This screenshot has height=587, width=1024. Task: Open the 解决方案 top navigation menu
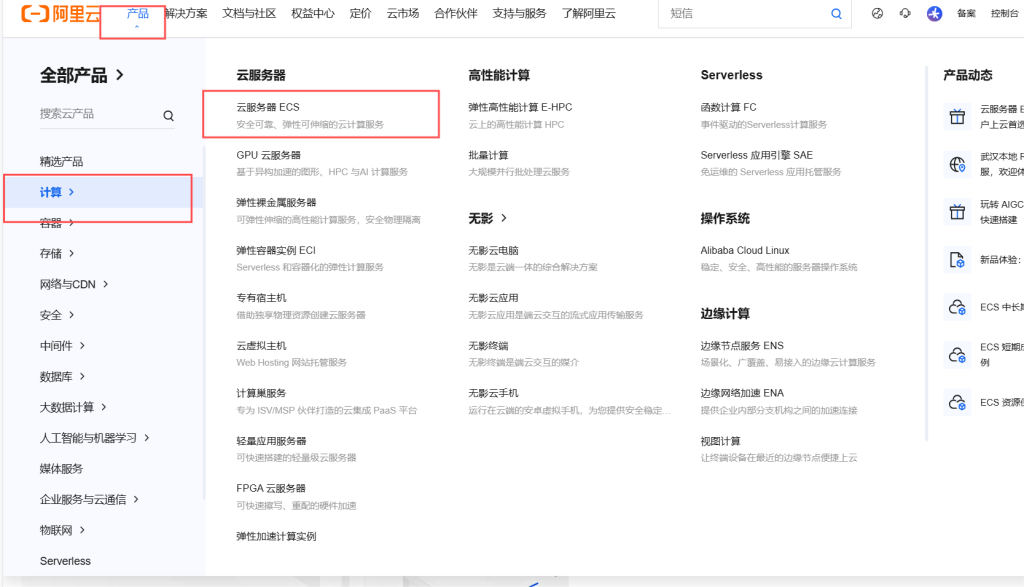pyautogui.click(x=186, y=14)
